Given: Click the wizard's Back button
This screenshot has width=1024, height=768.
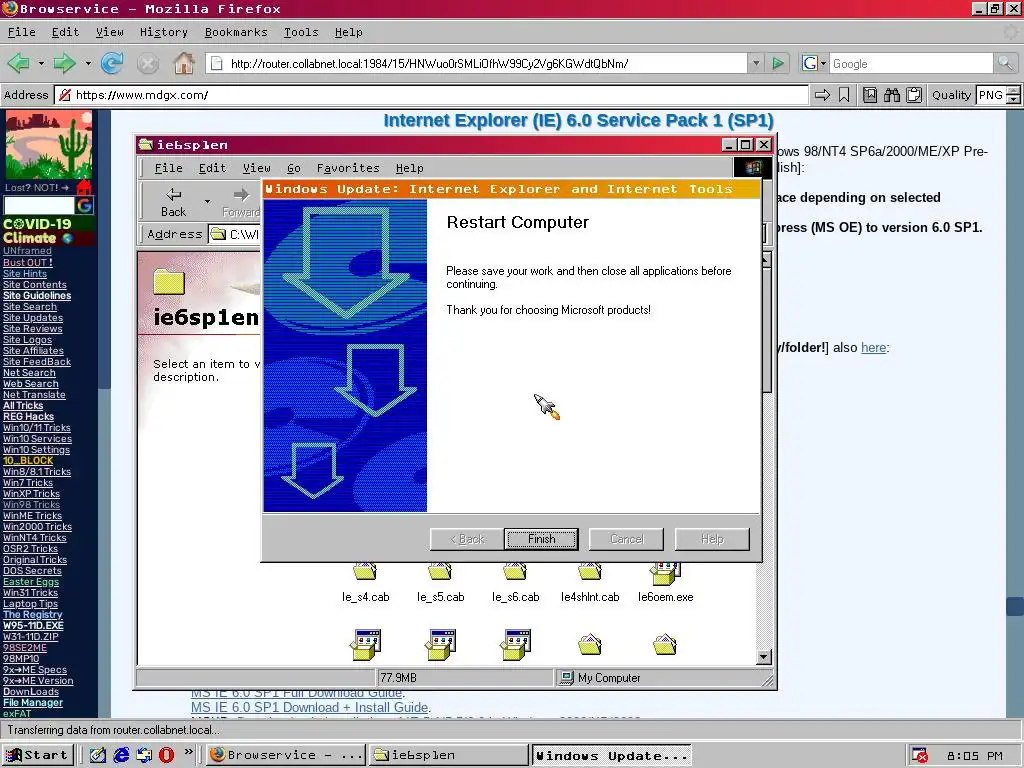Looking at the screenshot, I should click(466, 539).
